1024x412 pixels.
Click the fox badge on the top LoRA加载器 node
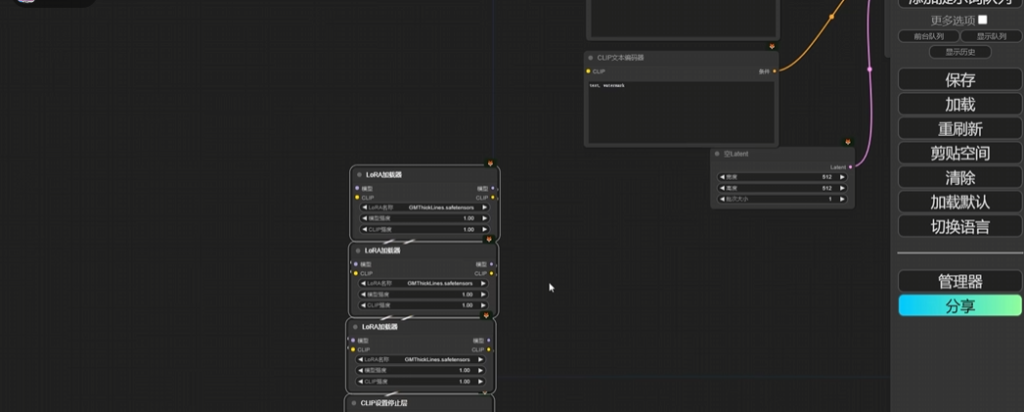tap(490, 163)
